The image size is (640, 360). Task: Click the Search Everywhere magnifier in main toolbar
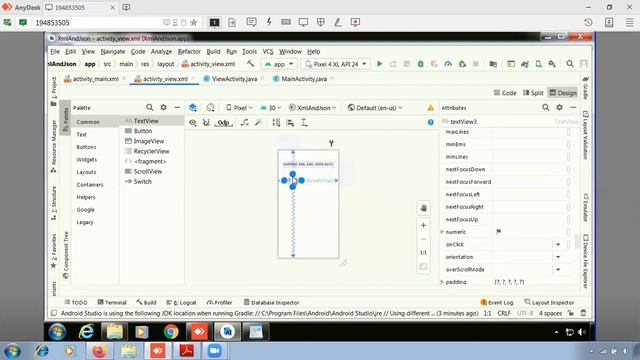coord(570,64)
